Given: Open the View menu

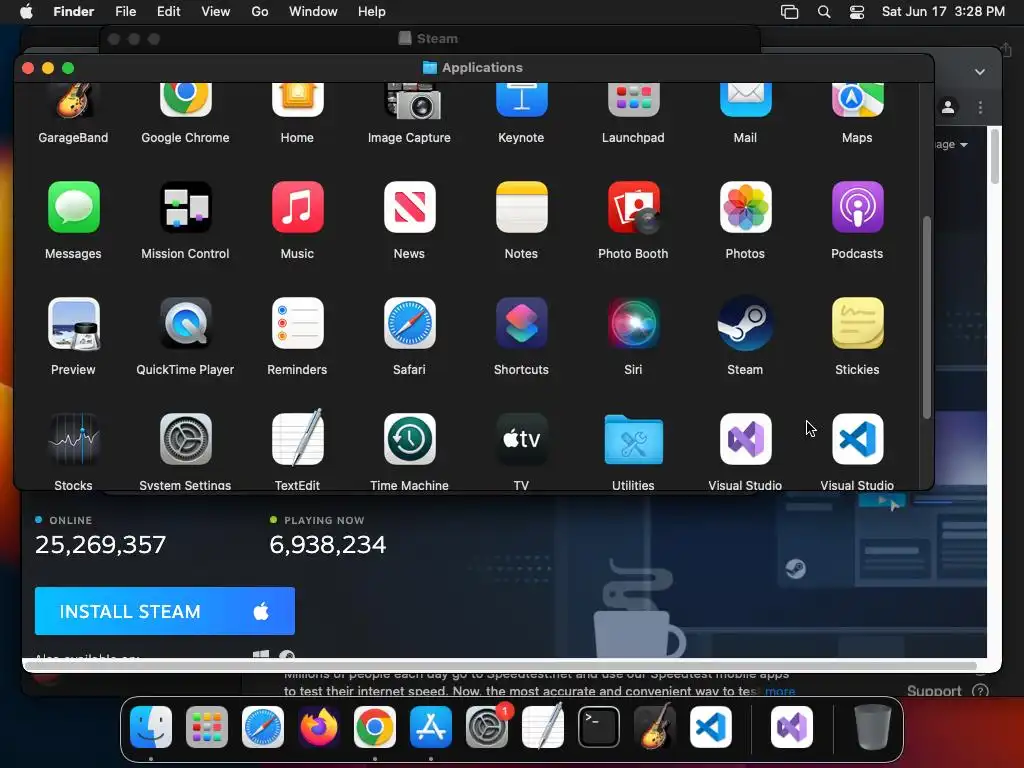Looking at the screenshot, I should pyautogui.click(x=216, y=11).
